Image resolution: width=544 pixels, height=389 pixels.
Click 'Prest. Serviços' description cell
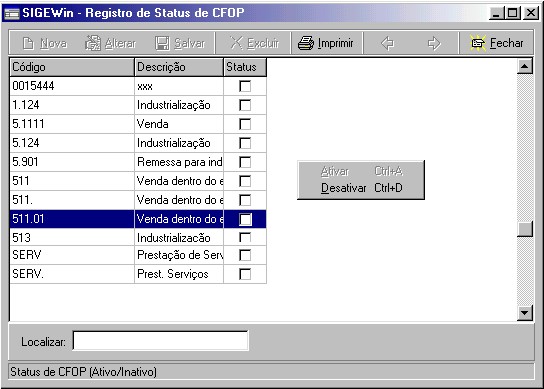pos(179,274)
